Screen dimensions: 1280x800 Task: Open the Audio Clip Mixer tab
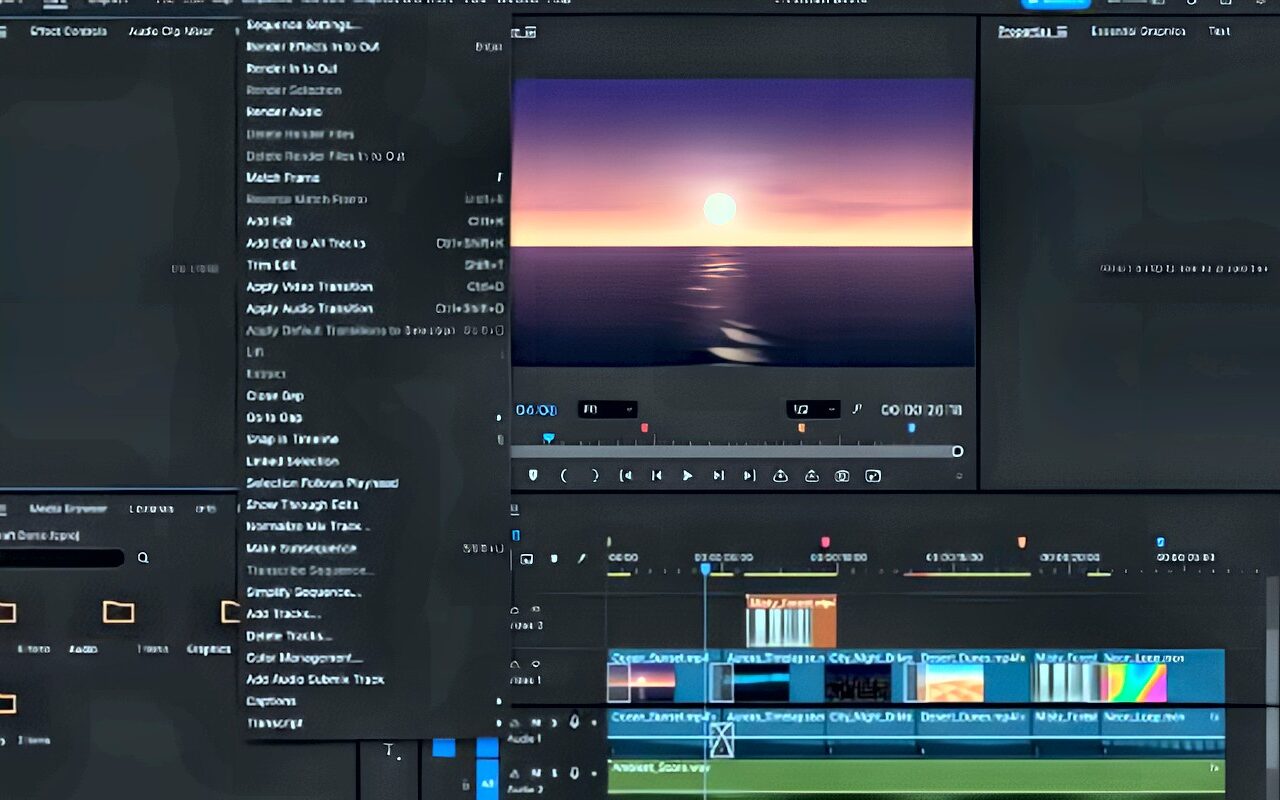coord(171,31)
